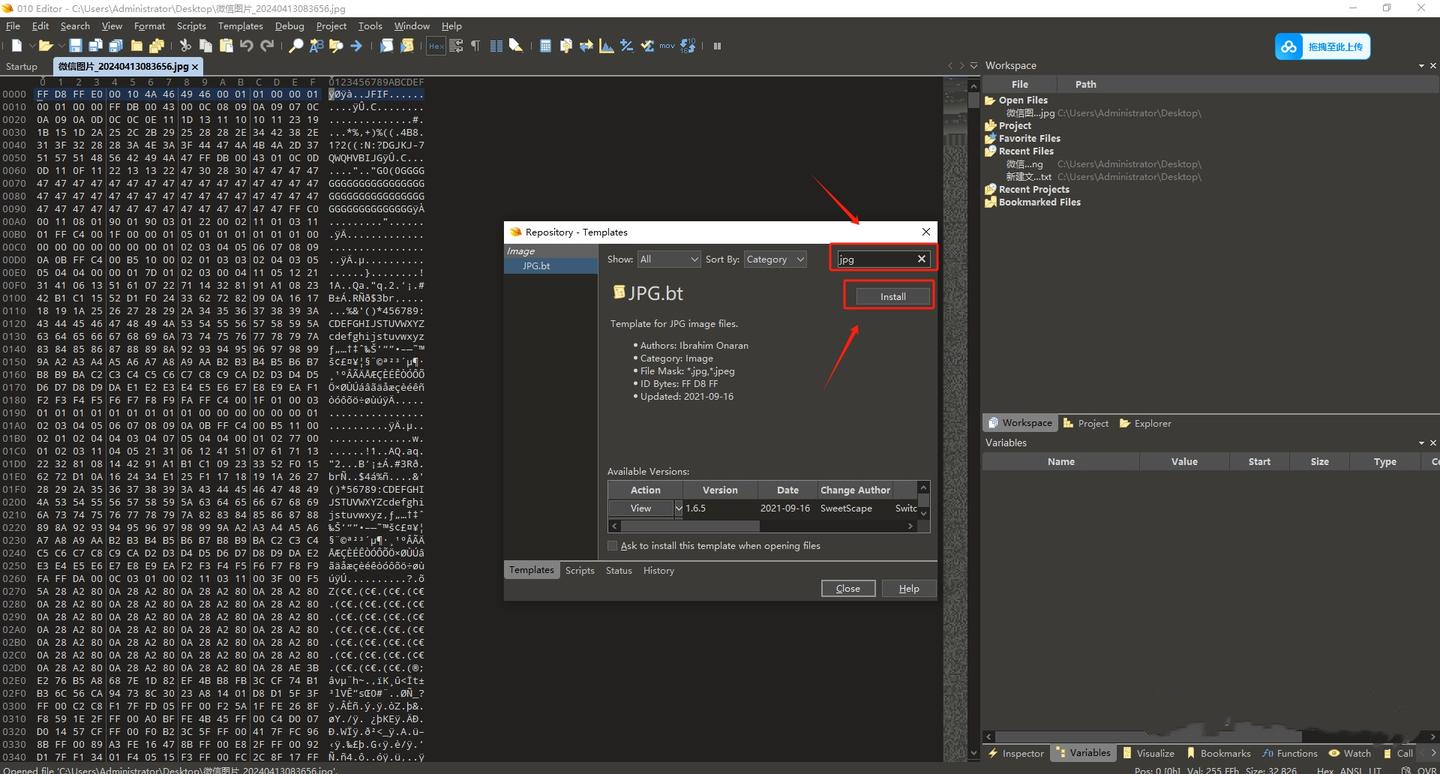
Task: Switch to the Startup tab
Action: (x=22, y=66)
